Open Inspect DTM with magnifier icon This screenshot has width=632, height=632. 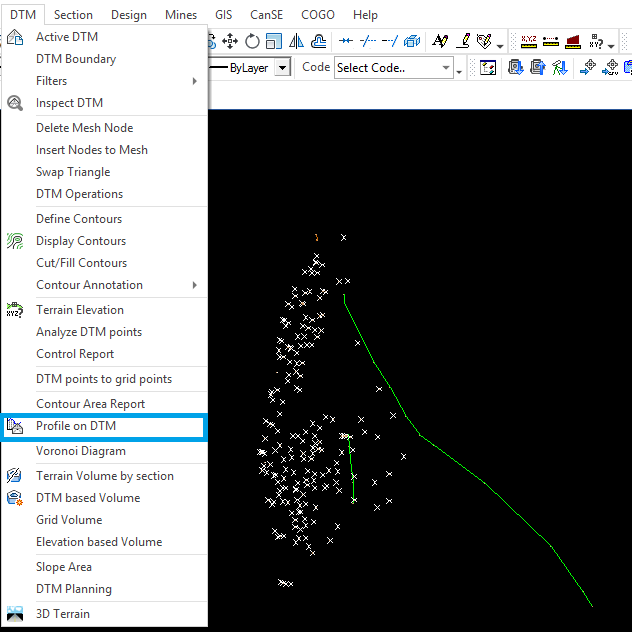pos(15,103)
